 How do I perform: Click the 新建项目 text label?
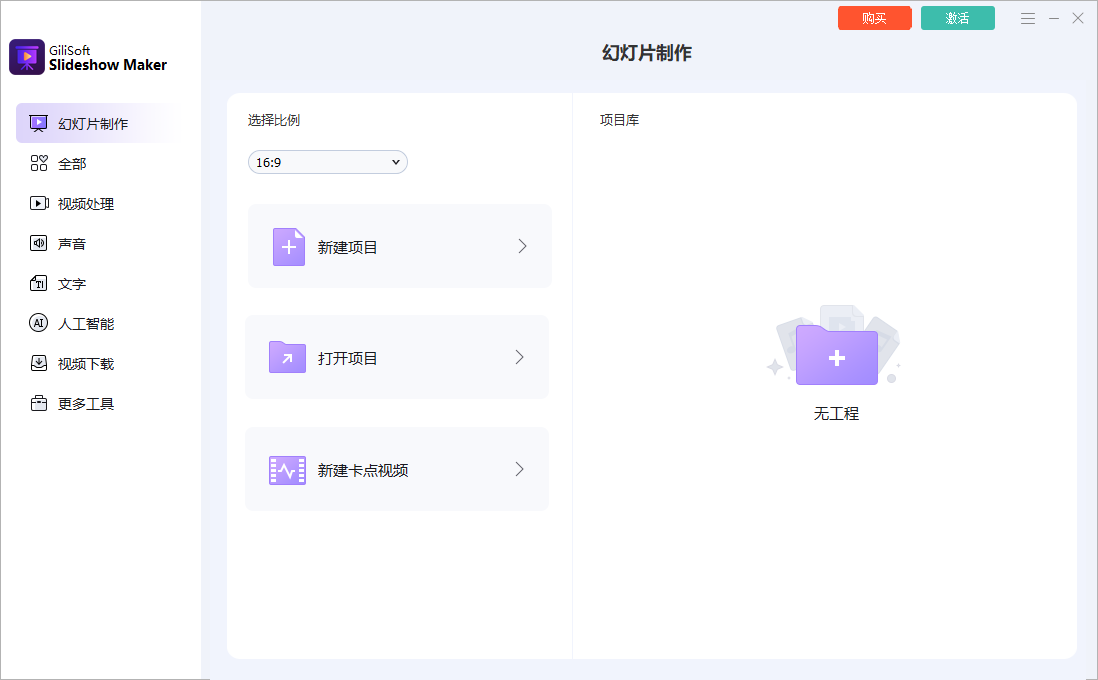(347, 247)
